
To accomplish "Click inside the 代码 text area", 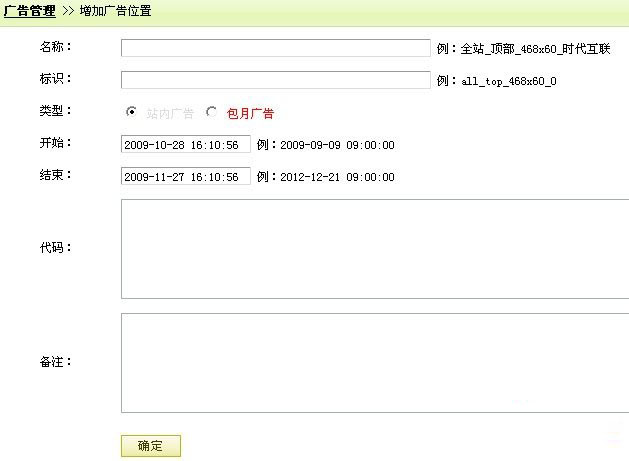I will (375, 248).
